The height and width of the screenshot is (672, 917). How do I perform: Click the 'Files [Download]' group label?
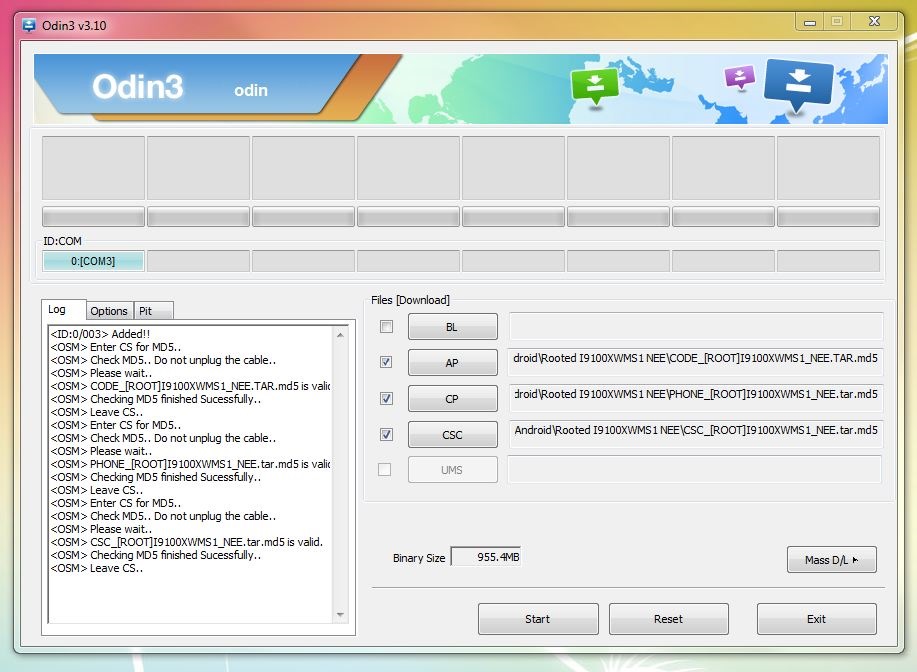(411, 300)
